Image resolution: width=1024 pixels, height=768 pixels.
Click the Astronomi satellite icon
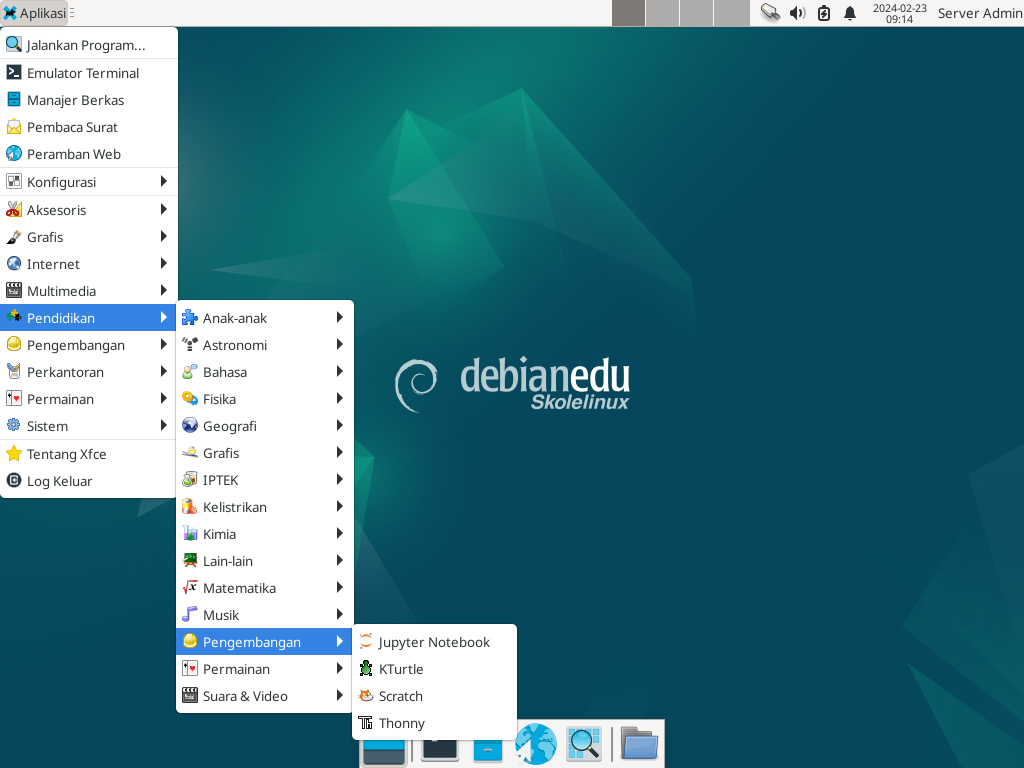(190, 345)
